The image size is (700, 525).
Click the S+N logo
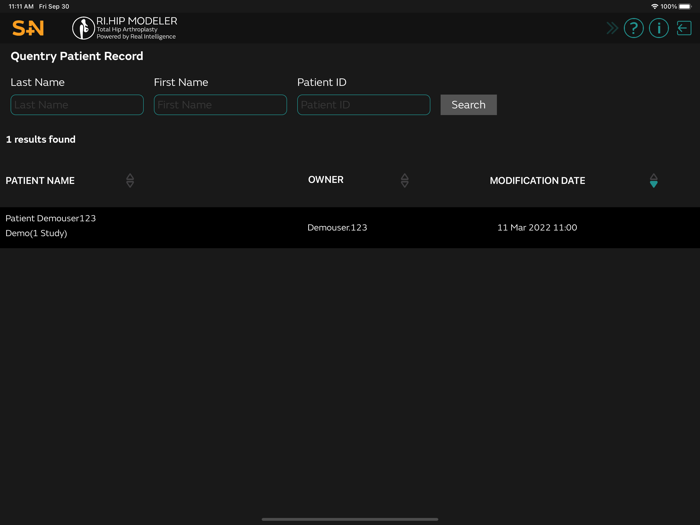28,28
